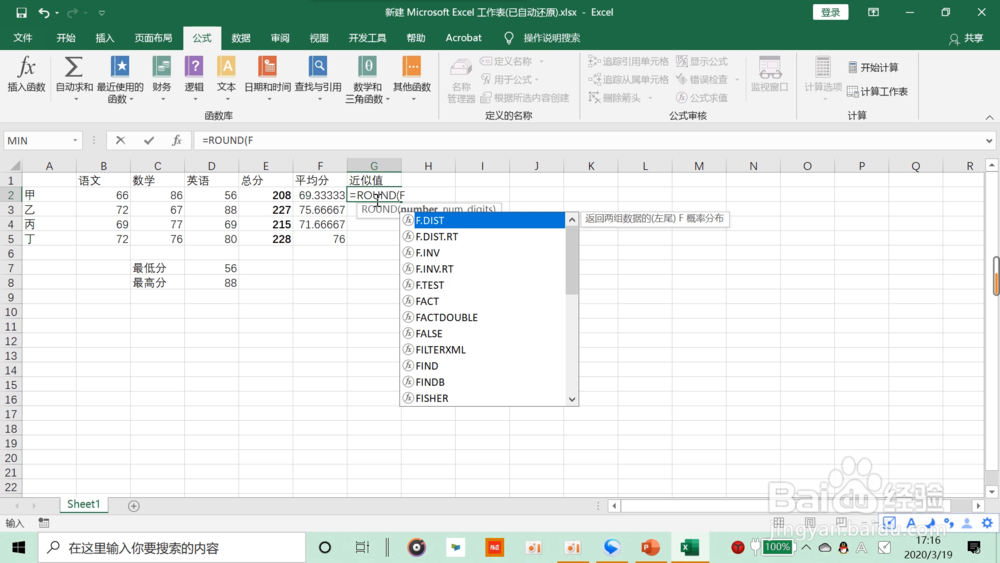Open Calculation Options (计算选项)
The image size is (1000, 563).
[x=823, y=78]
